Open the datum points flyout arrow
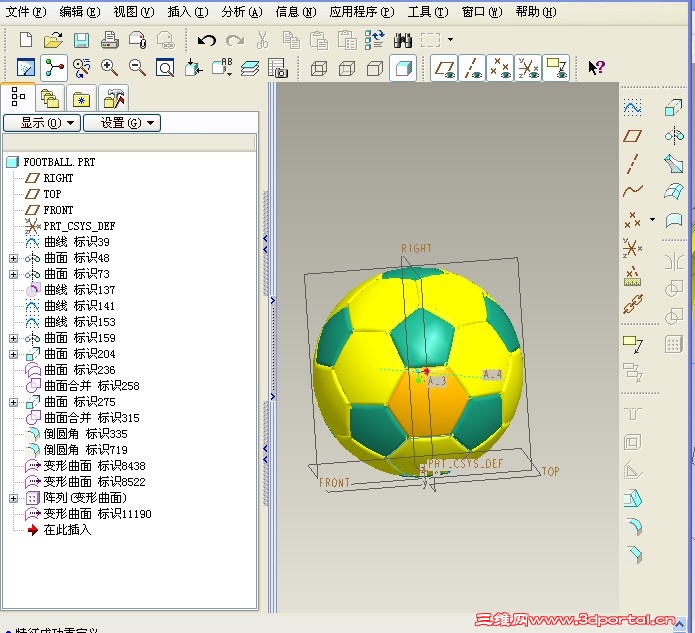This screenshot has height=633, width=695. (652, 219)
